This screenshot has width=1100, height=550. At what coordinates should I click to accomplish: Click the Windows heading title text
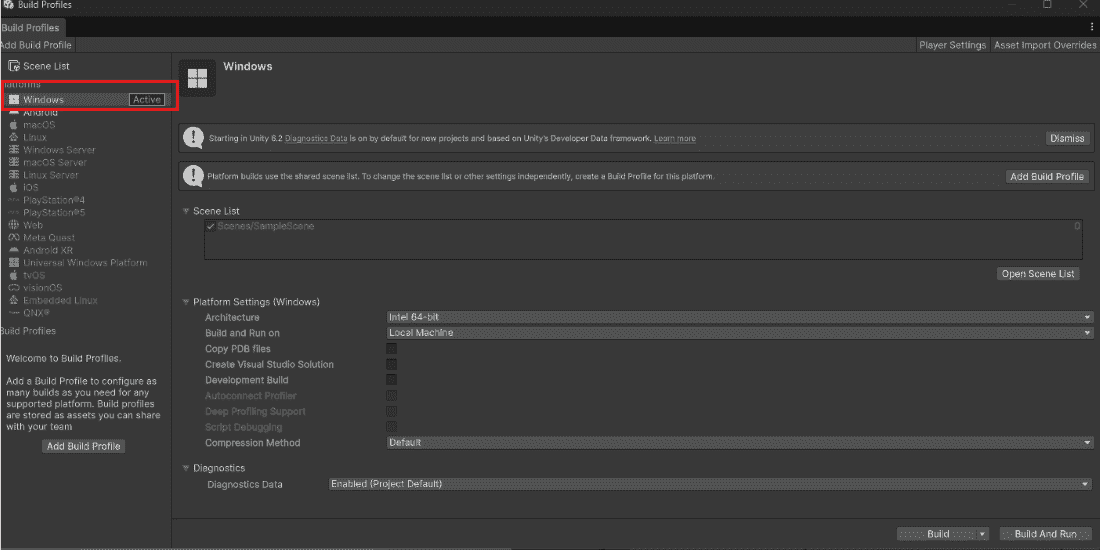click(x=248, y=67)
